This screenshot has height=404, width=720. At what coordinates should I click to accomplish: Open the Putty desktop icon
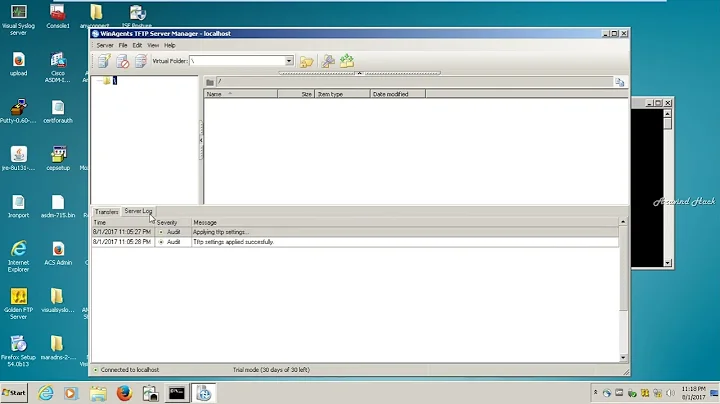pyautogui.click(x=18, y=111)
